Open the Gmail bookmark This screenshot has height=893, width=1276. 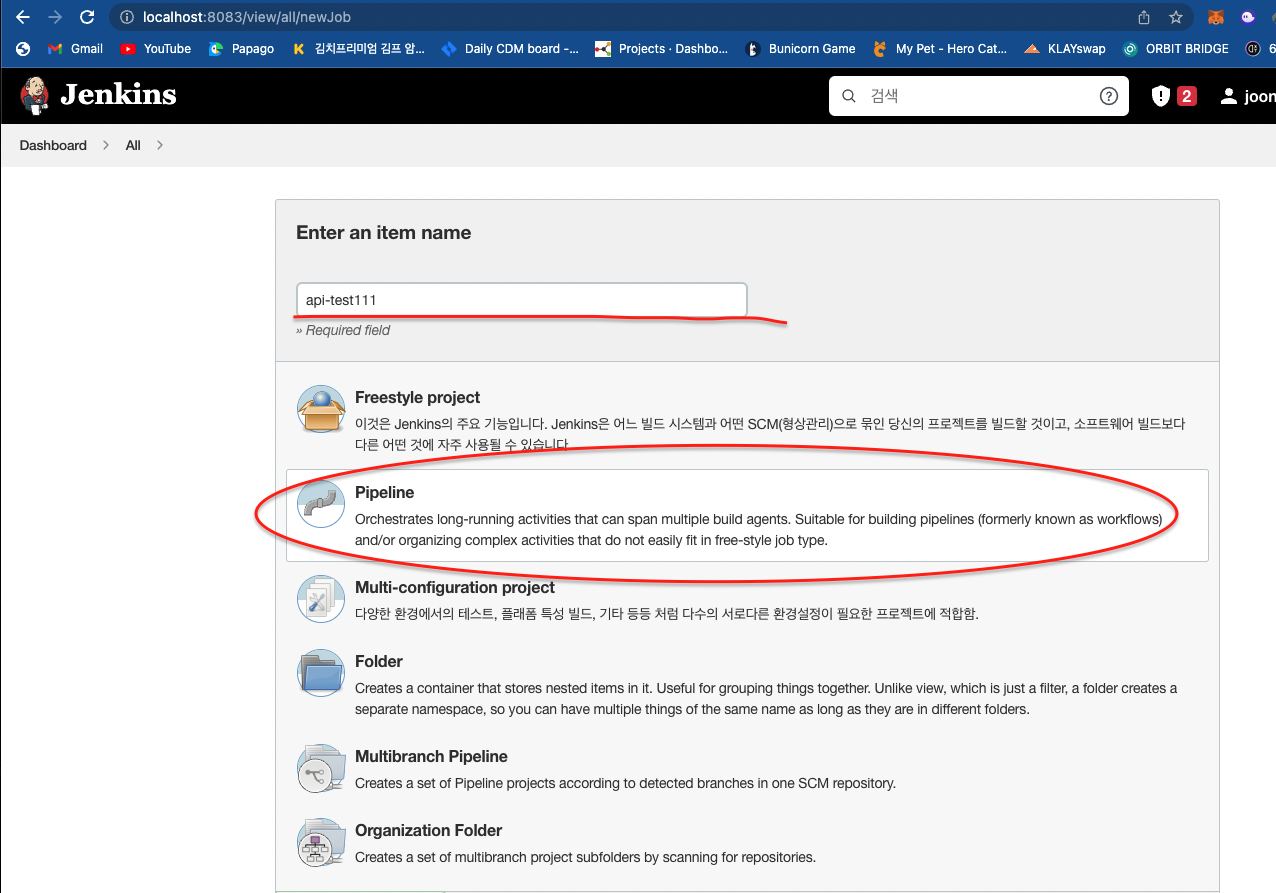pos(75,48)
